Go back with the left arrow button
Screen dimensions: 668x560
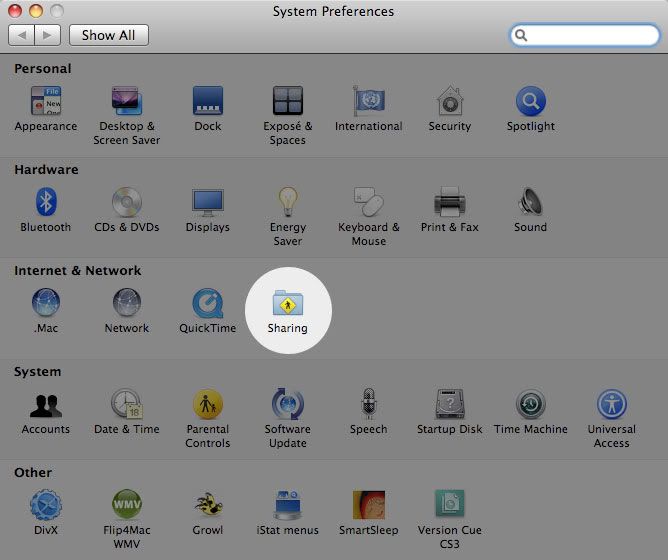point(21,35)
